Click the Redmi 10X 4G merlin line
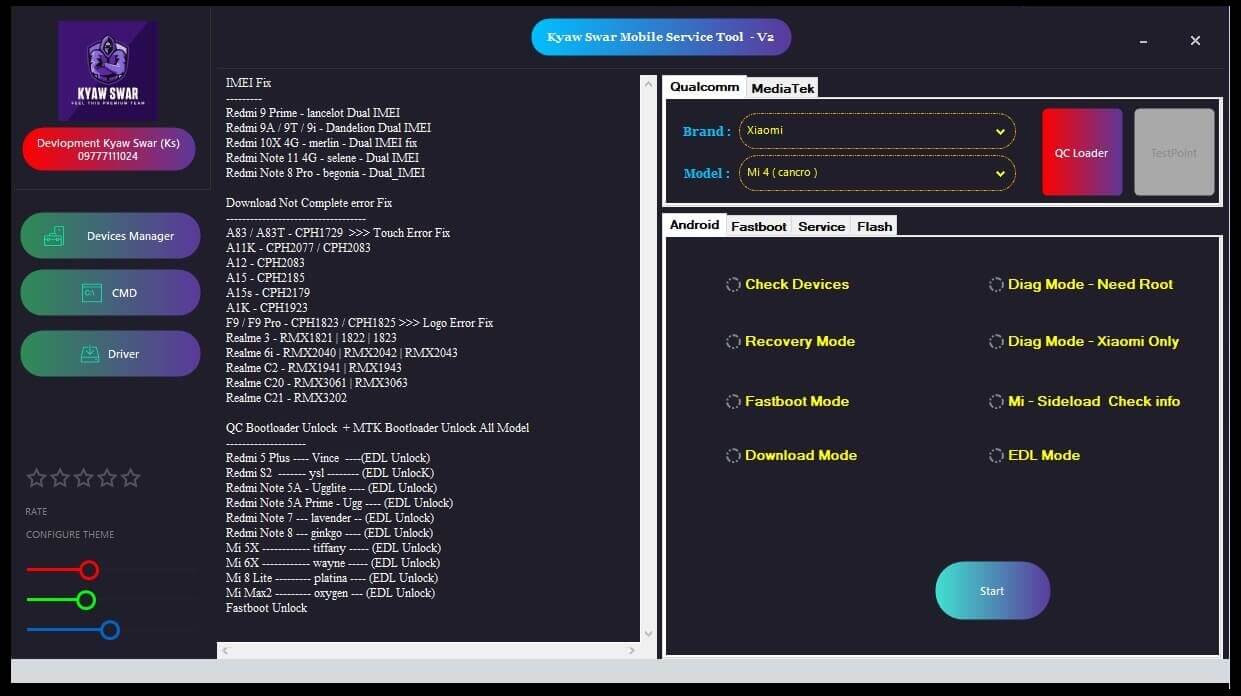 pos(321,143)
